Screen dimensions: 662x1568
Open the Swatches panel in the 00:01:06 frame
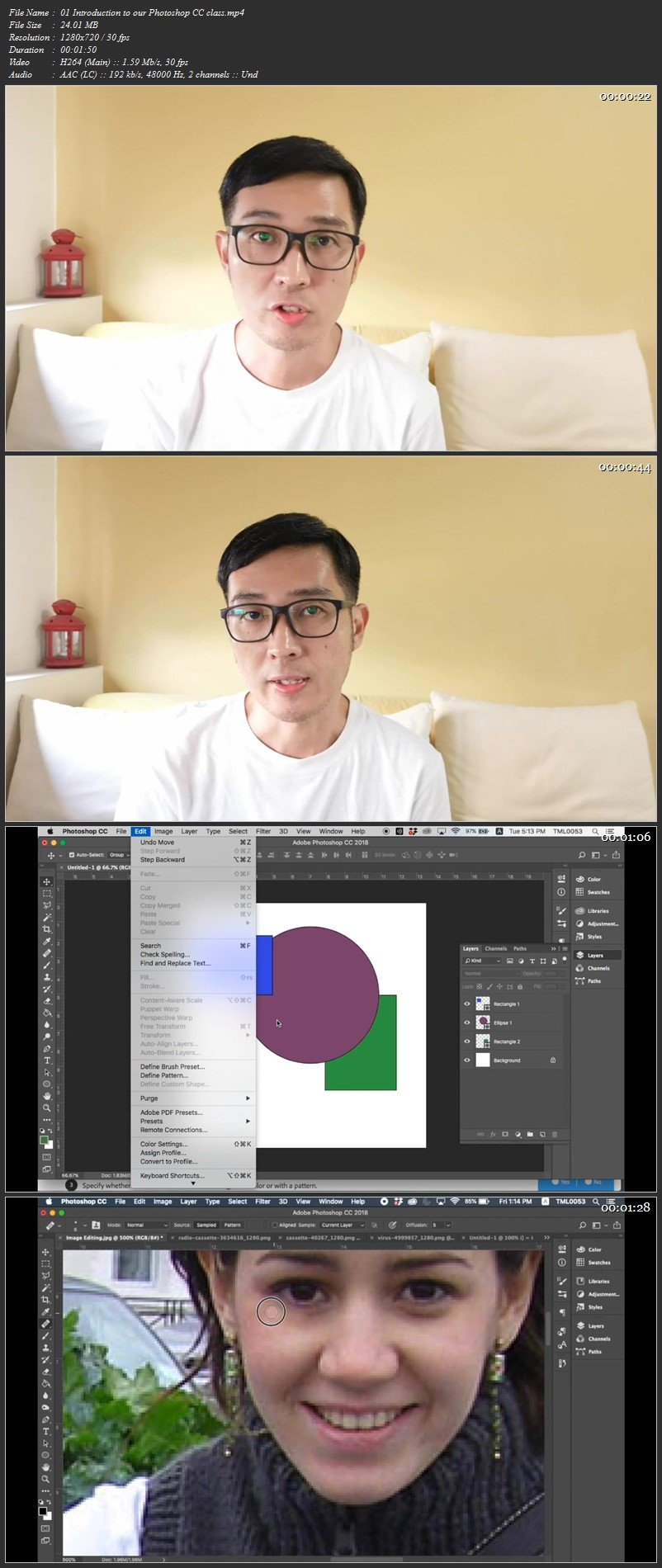tap(593, 892)
